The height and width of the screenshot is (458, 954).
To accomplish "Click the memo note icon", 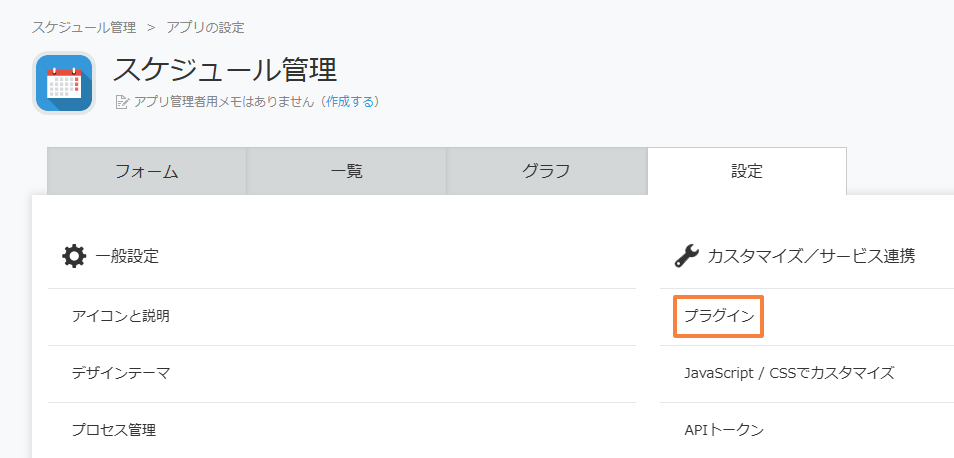I will tap(122, 102).
